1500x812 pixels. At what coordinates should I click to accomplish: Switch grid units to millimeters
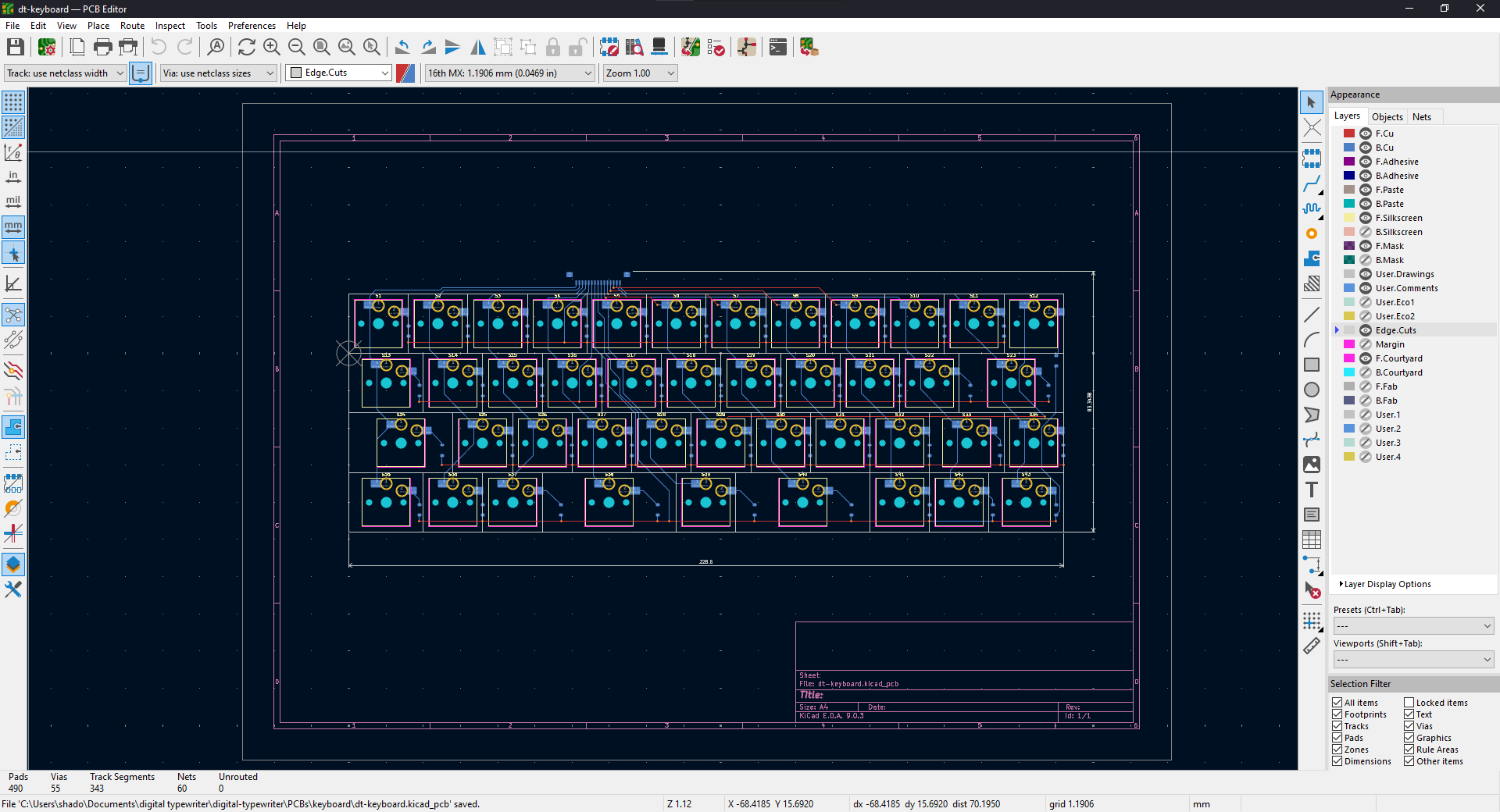pos(12,226)
